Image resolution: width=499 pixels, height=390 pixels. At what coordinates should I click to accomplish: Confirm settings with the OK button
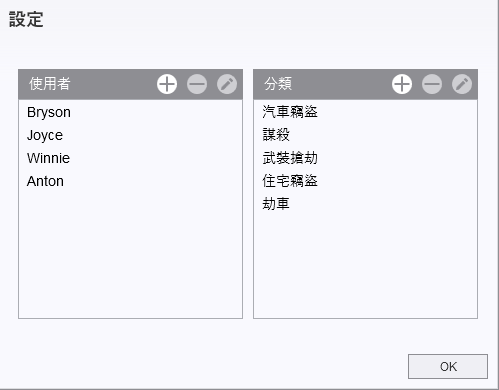click(448, 366)
